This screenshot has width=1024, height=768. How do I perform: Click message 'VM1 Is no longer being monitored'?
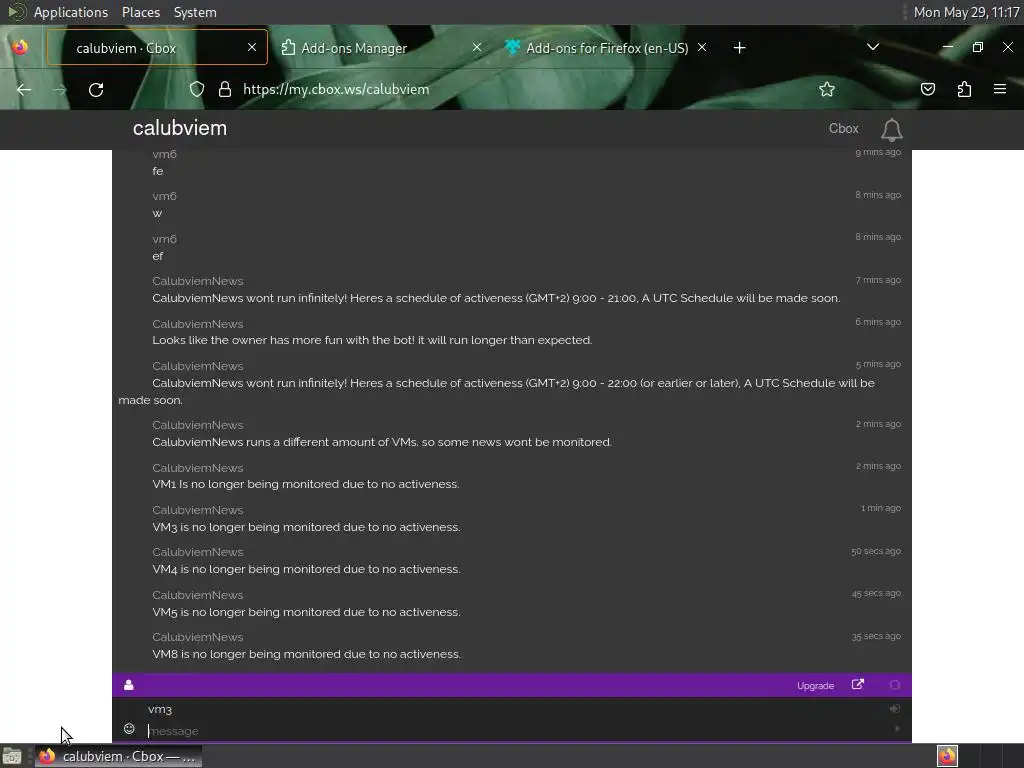coord(306,484)
